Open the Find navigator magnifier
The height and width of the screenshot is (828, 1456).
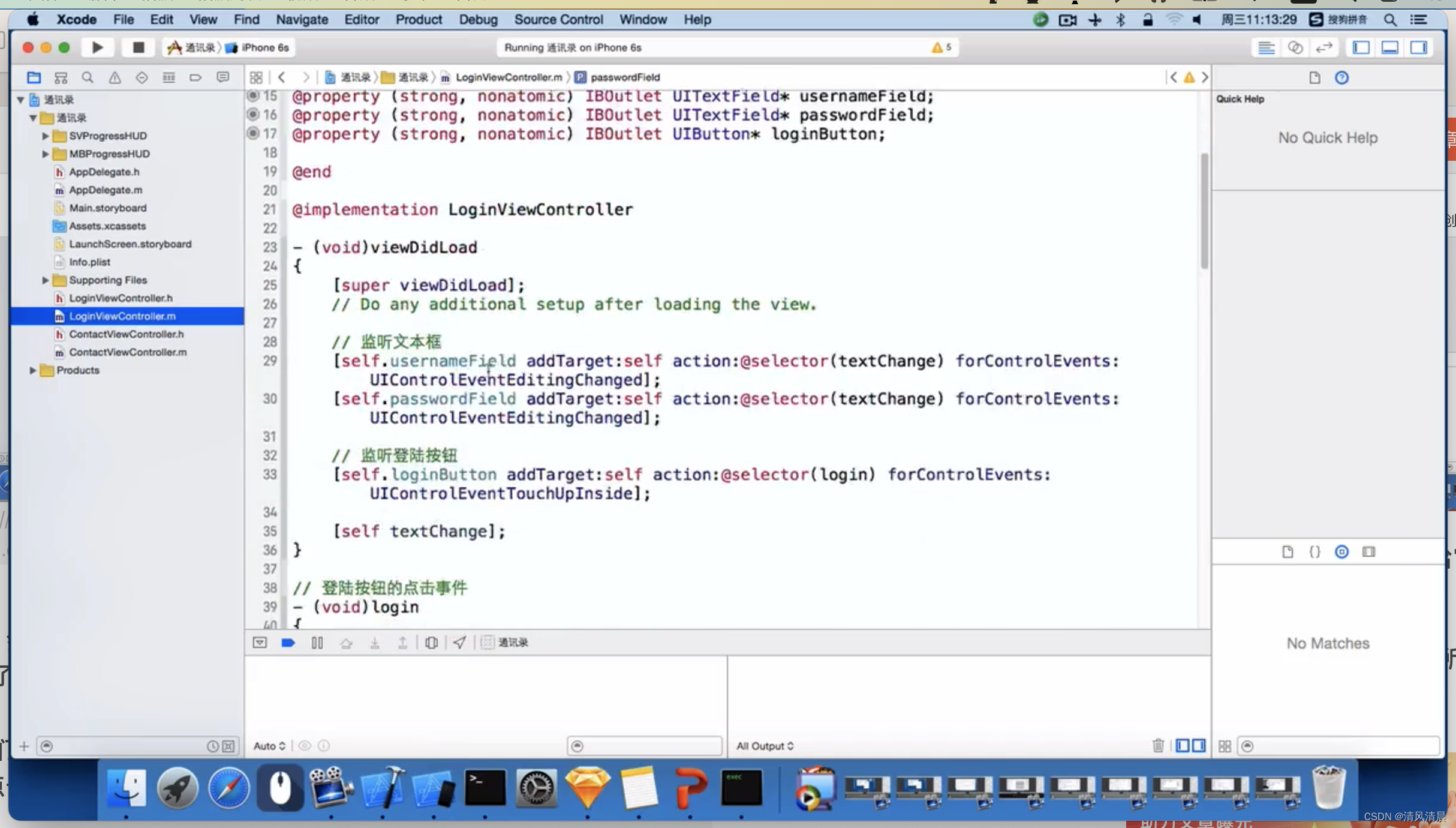[88, 77]
